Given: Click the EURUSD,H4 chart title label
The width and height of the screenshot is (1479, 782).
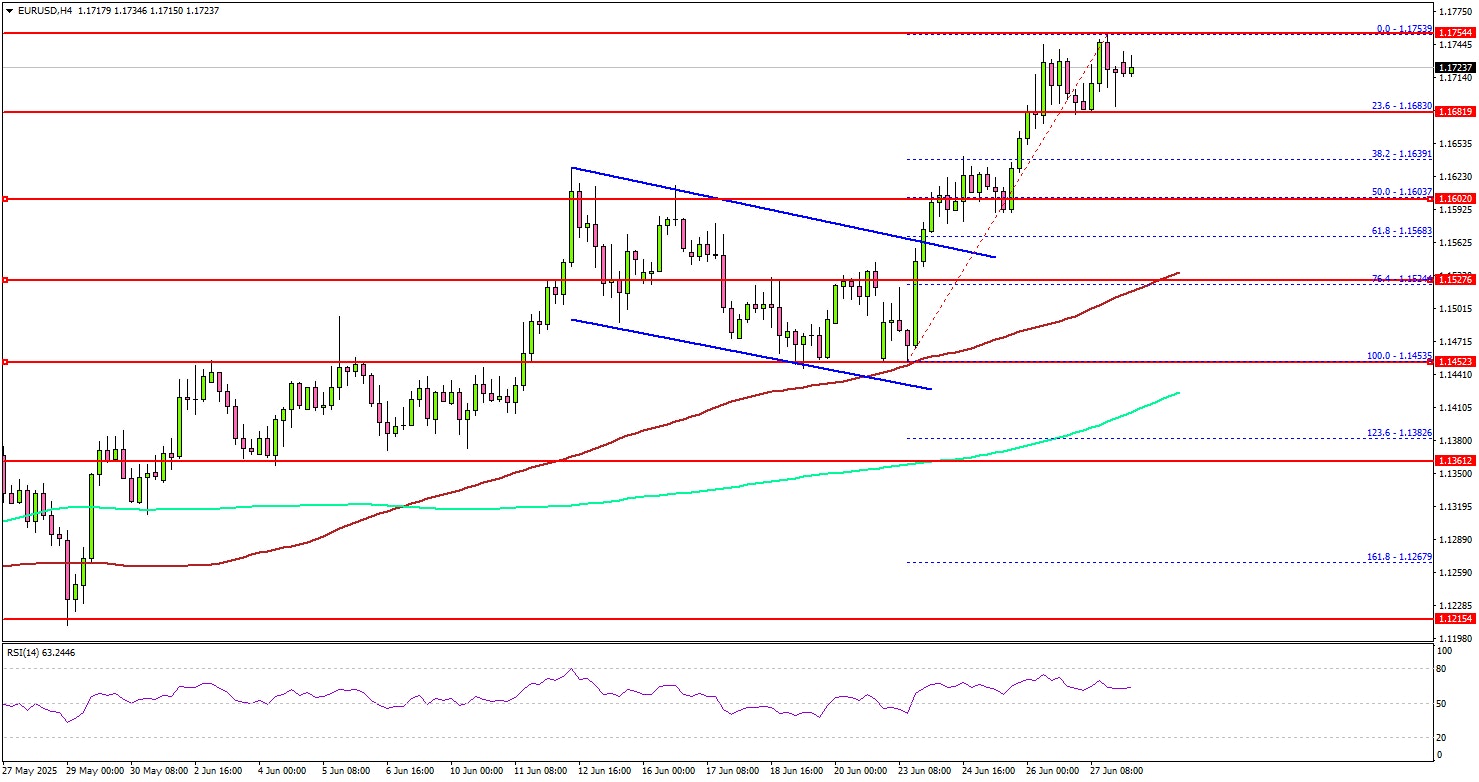Looking at the screenshot, I should [x=42, y=10].
